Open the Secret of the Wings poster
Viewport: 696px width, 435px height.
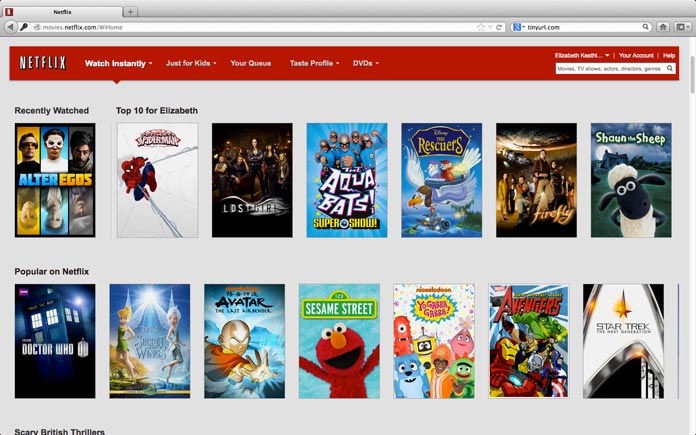tap(150, 341)
